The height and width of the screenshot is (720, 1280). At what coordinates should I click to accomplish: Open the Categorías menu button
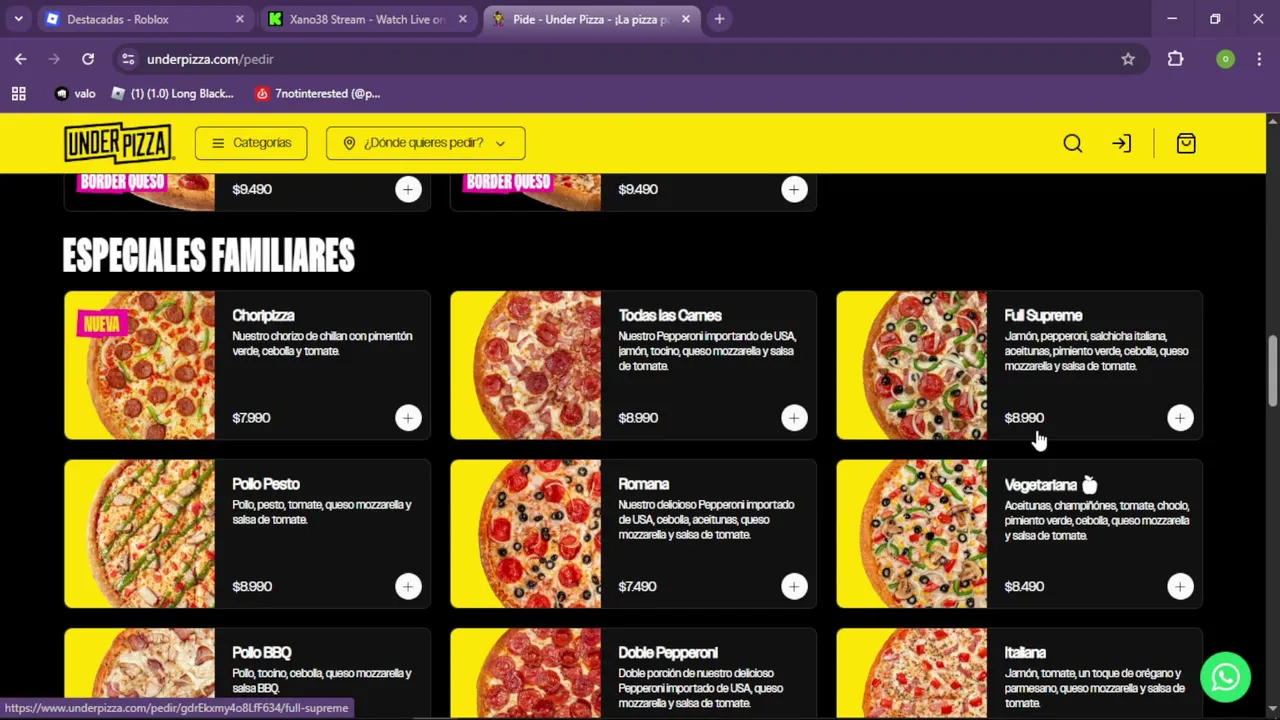pos(251,143)
